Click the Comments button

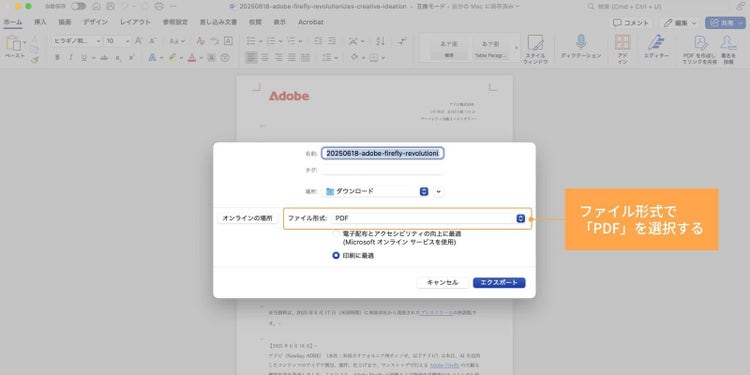631,22
